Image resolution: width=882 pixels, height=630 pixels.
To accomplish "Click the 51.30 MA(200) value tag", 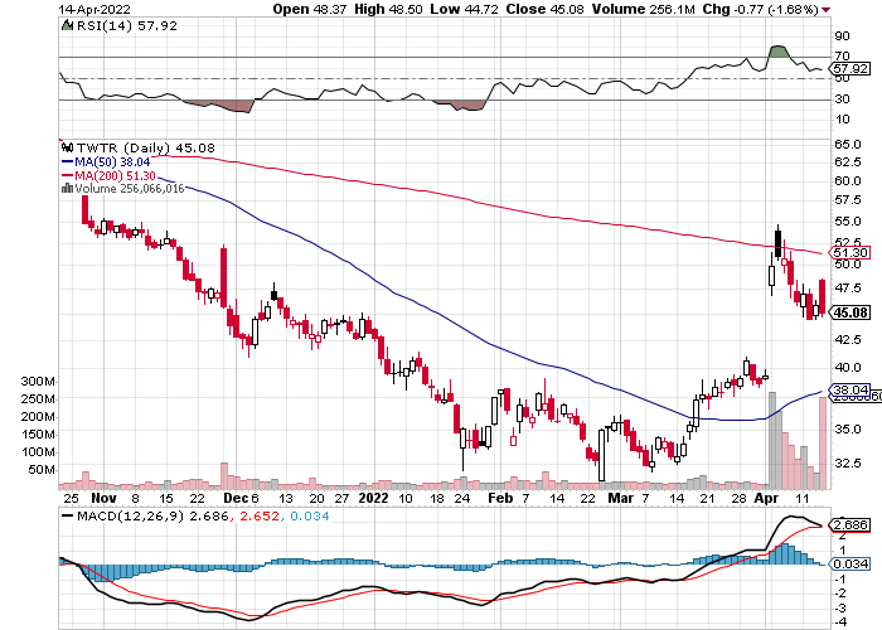I will click(x=850, y=253).
